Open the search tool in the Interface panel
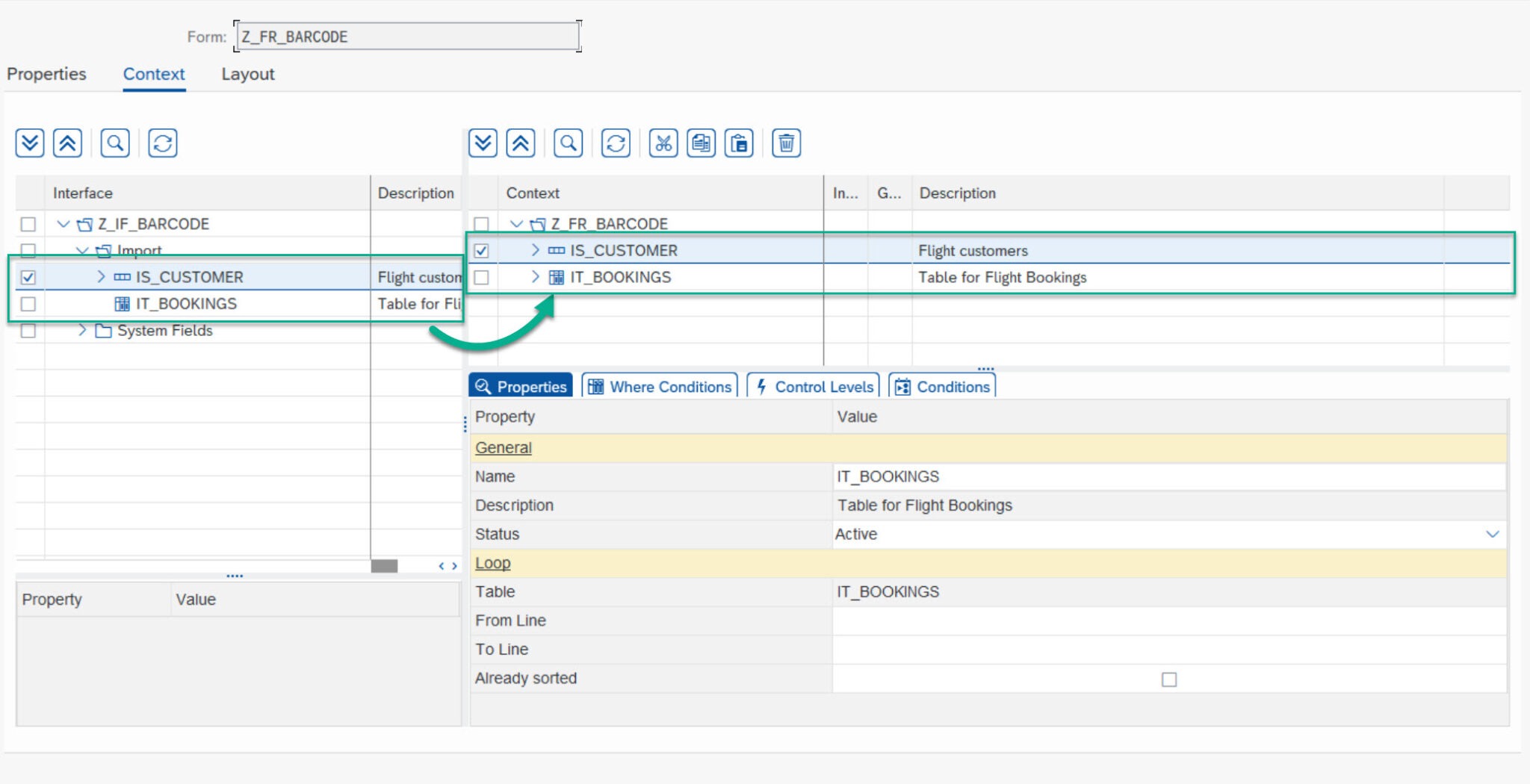The height and width of the screenshot is (784, 1530). [x=115, y=143]
